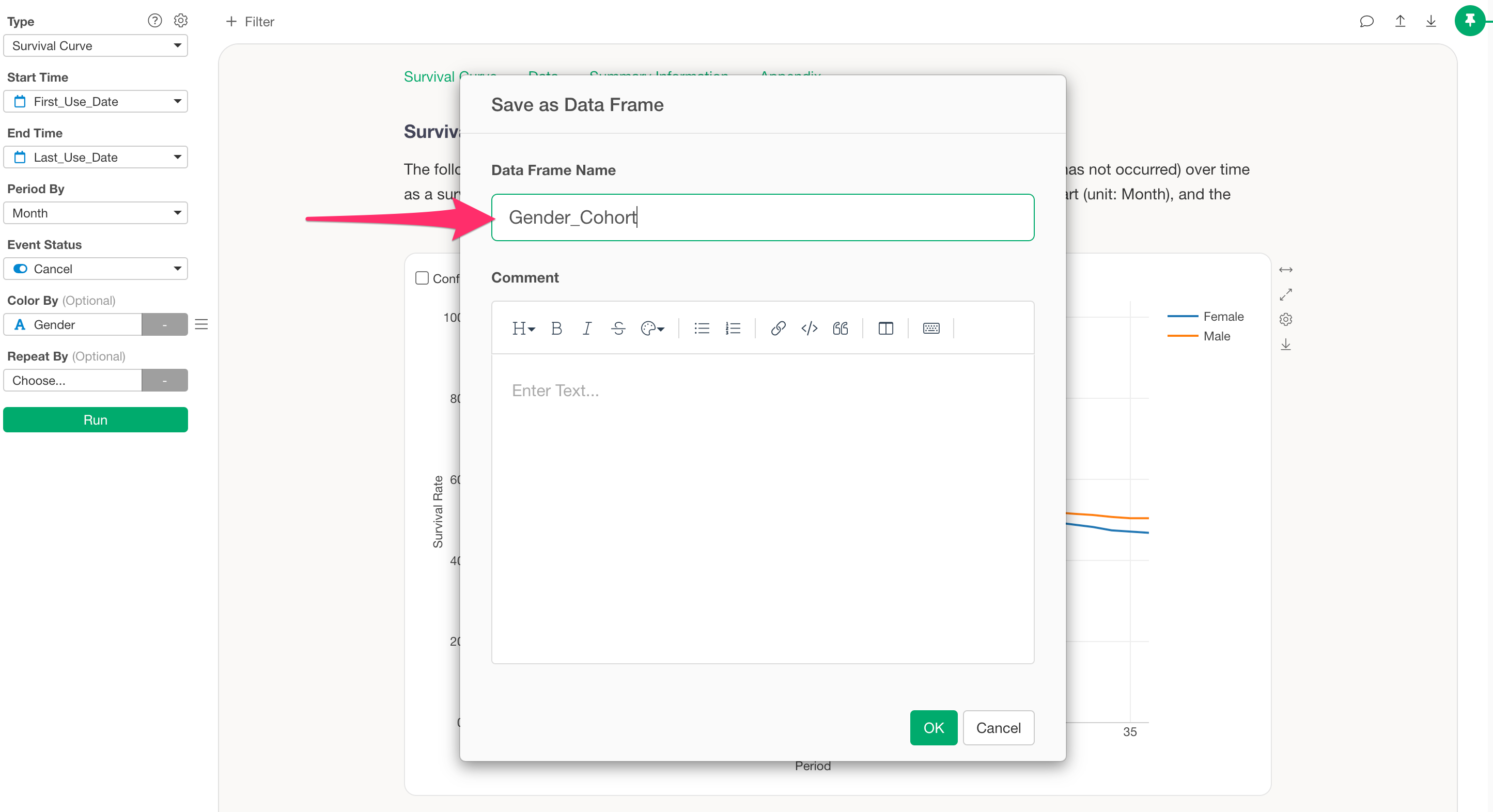Create a bulleted list in comment

(701, 329)
